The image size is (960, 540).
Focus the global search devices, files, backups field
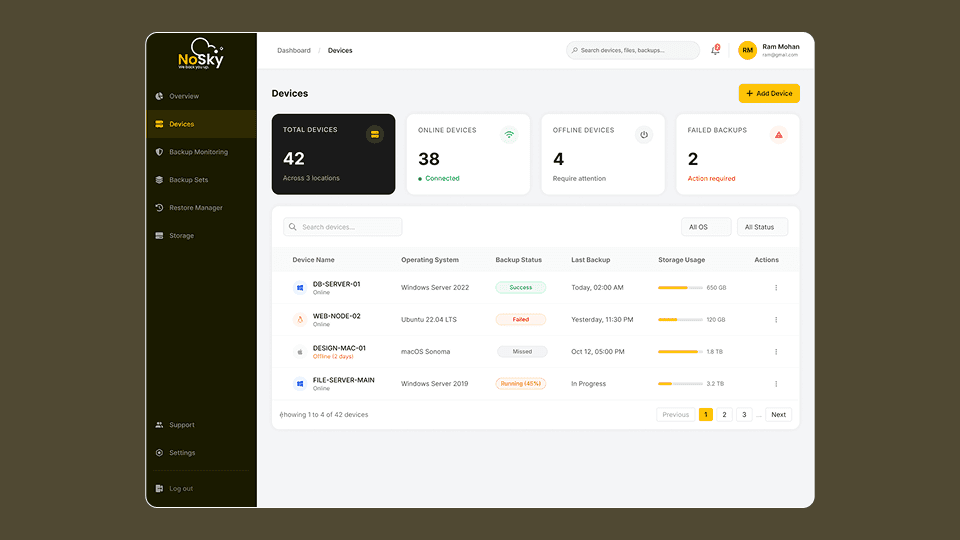click(632, 50)
